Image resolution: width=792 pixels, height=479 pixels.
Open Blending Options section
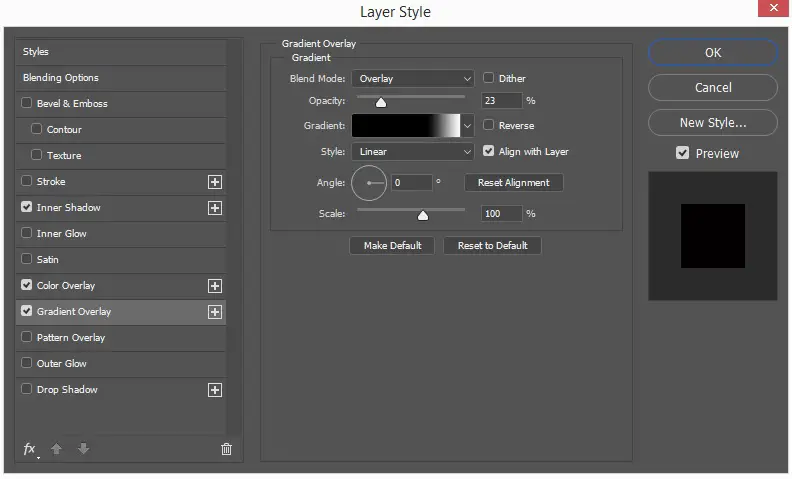tap(121, 78)
